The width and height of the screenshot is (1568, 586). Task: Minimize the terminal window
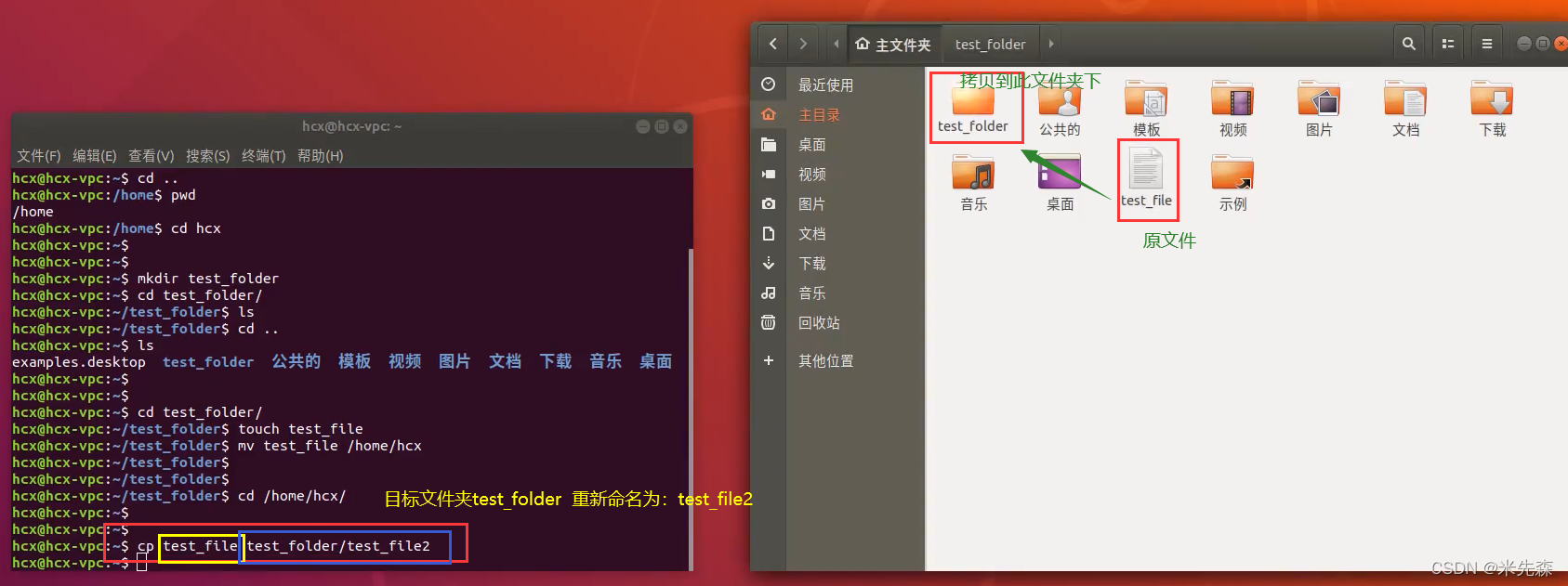(x=643, y=126)
